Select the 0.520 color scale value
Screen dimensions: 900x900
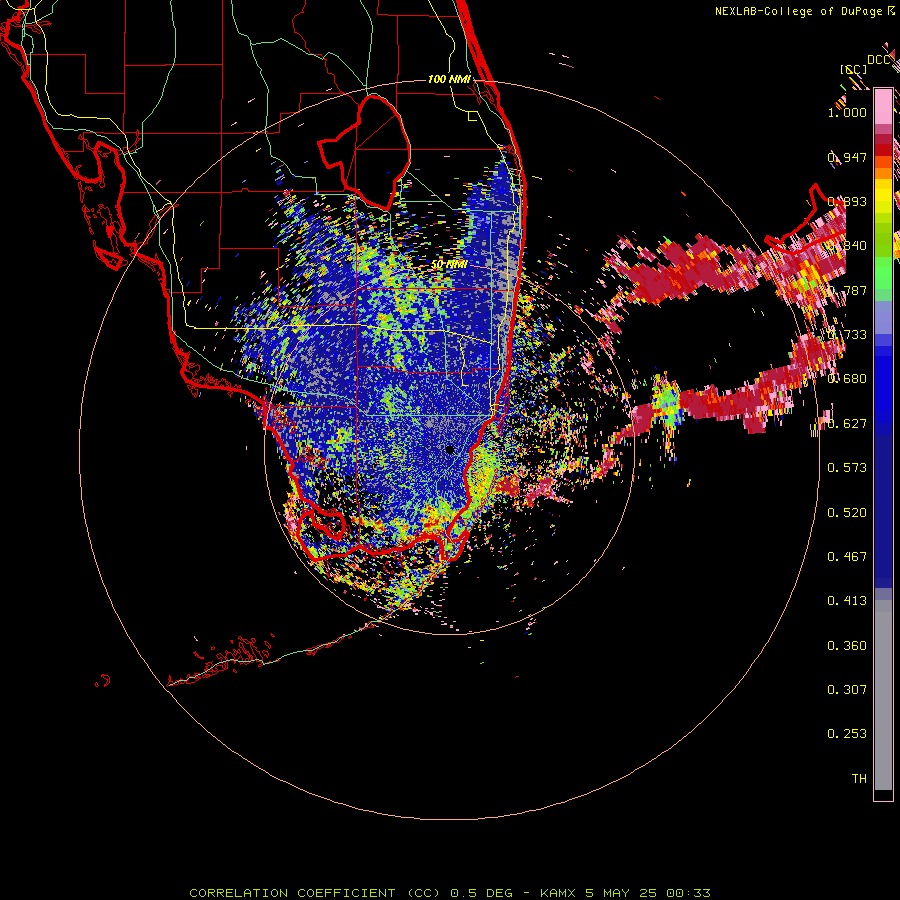coord(847,513)
